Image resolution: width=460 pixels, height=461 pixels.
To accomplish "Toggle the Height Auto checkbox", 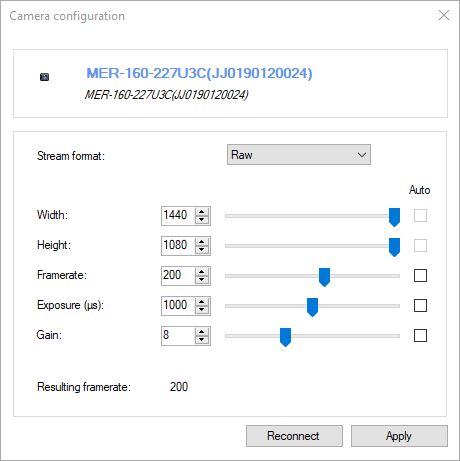I will click(x=420, y=246).
